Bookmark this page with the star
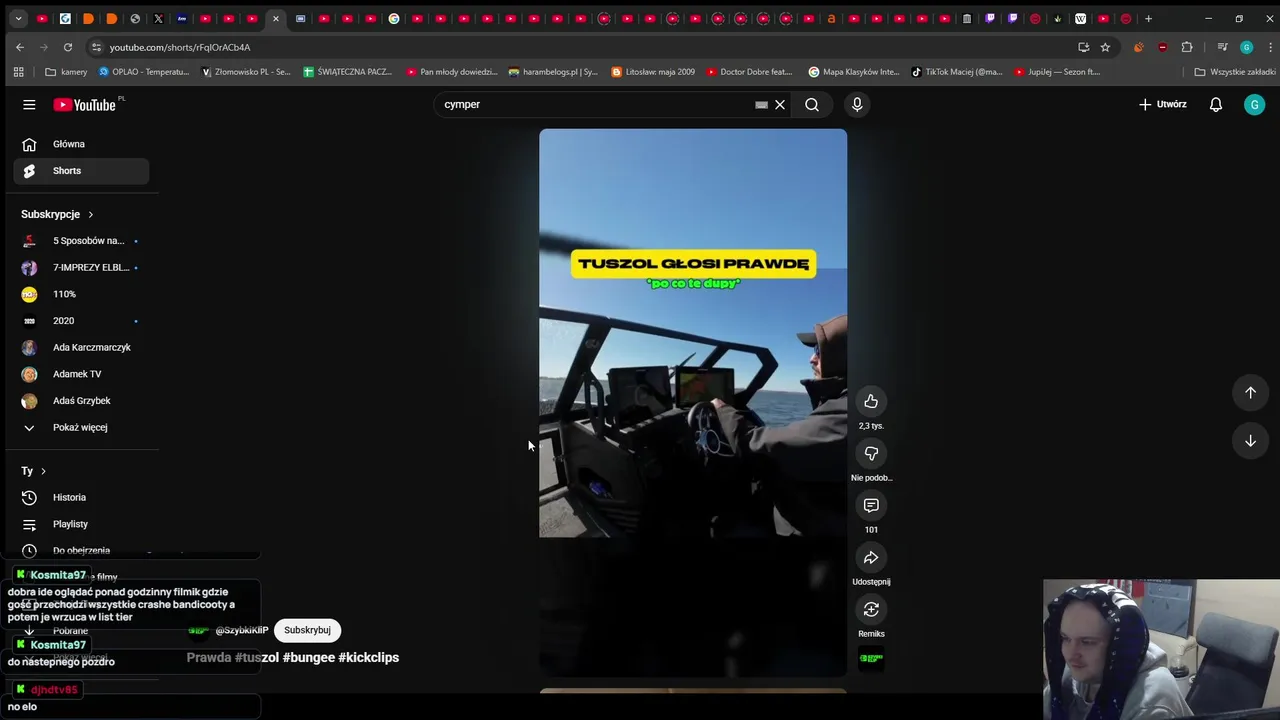The height and width of the screenshot is (720, 1280). pyautogui.click(x=1105, y=47)
